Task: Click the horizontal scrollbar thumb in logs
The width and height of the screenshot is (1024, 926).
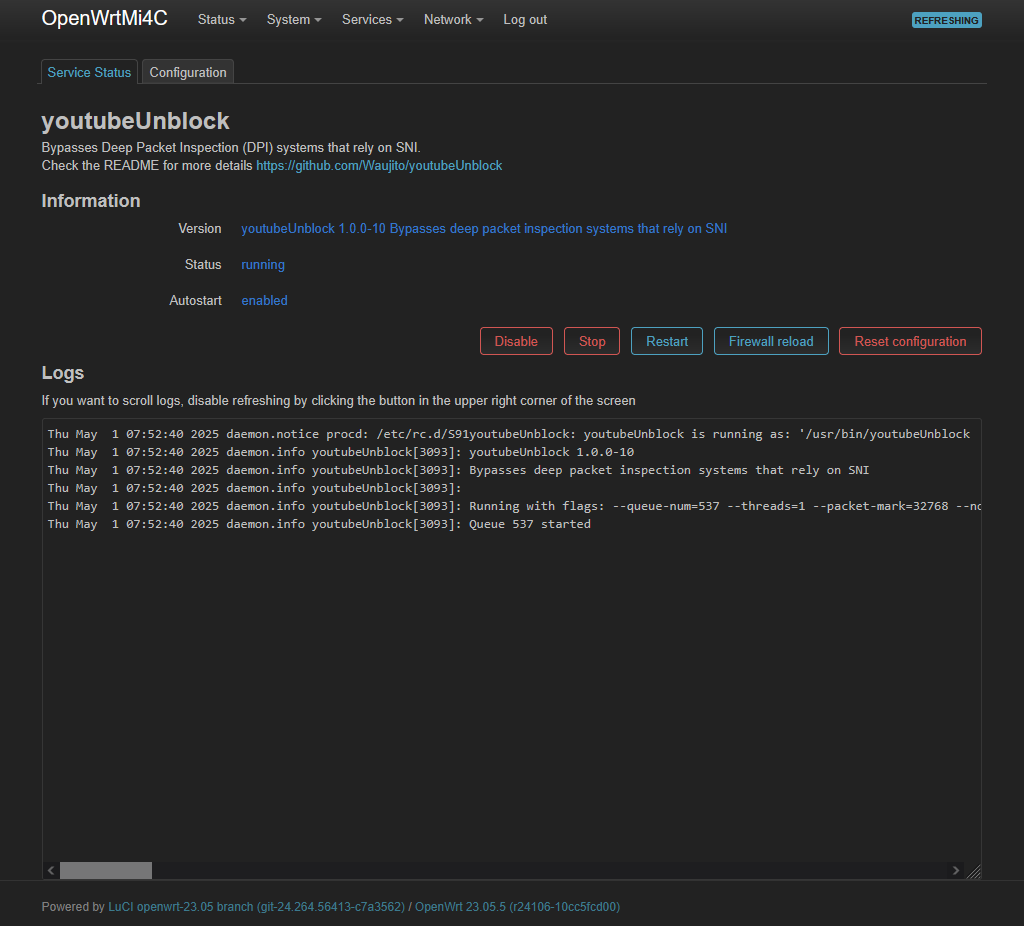Action: [106, 870]
